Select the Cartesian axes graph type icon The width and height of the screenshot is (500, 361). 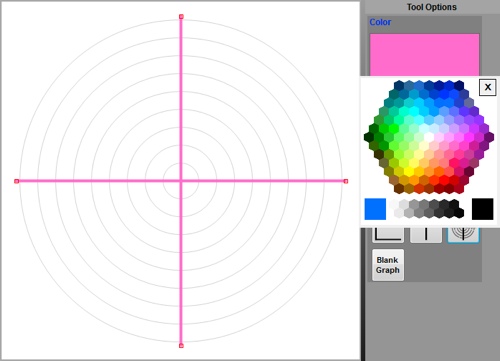point(388,235)
